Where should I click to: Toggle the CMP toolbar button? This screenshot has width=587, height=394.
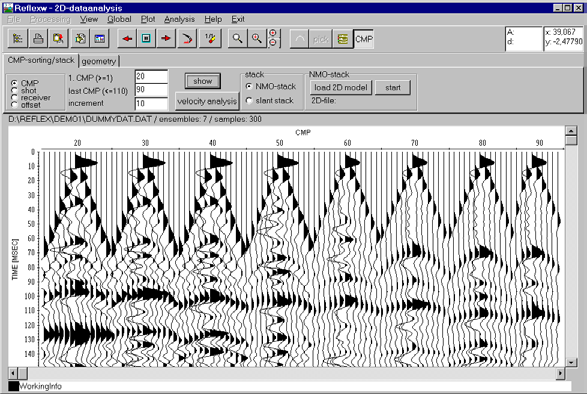coord(364,39)
